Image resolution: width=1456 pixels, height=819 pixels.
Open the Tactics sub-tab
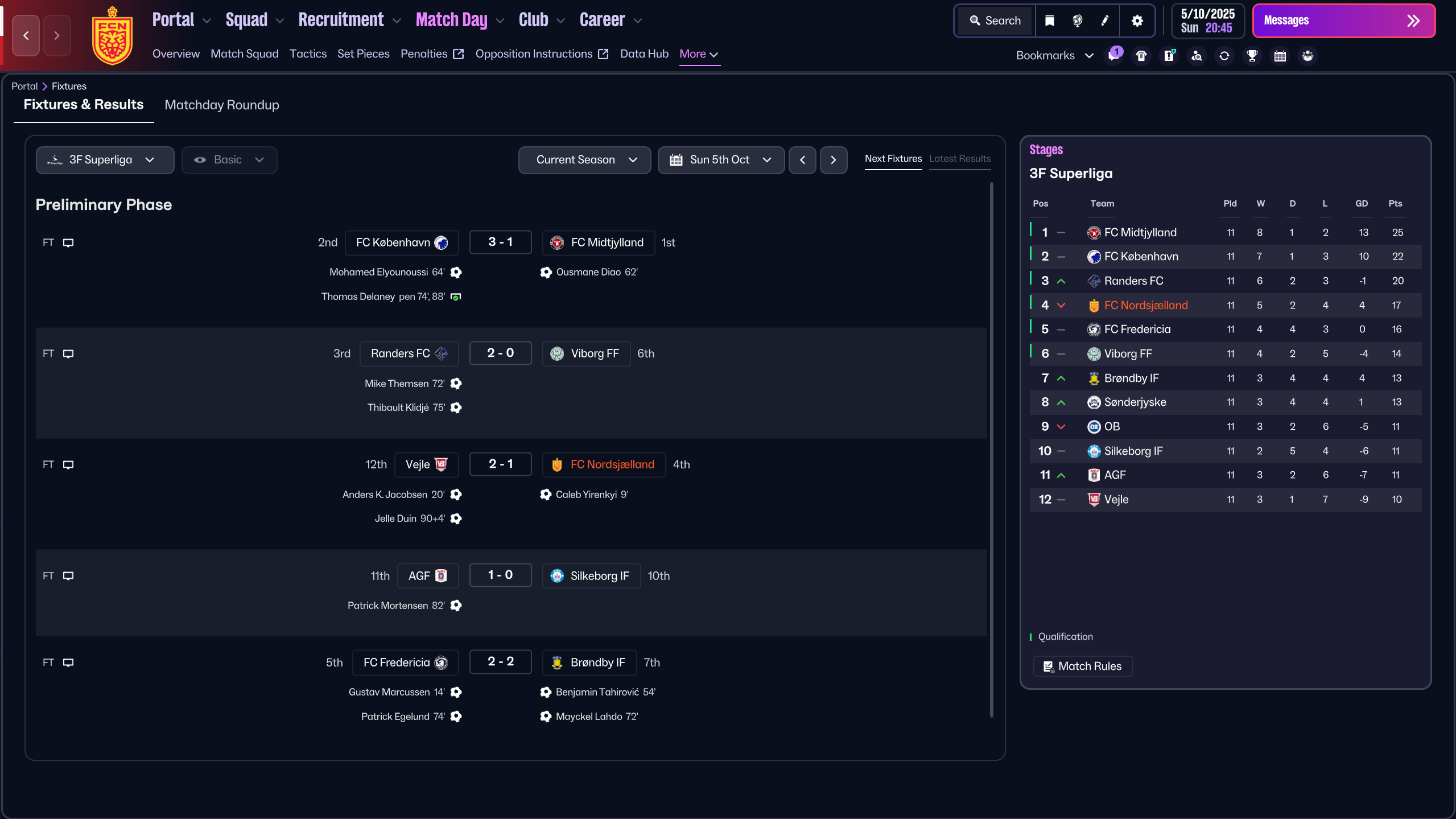click(308, 54)
